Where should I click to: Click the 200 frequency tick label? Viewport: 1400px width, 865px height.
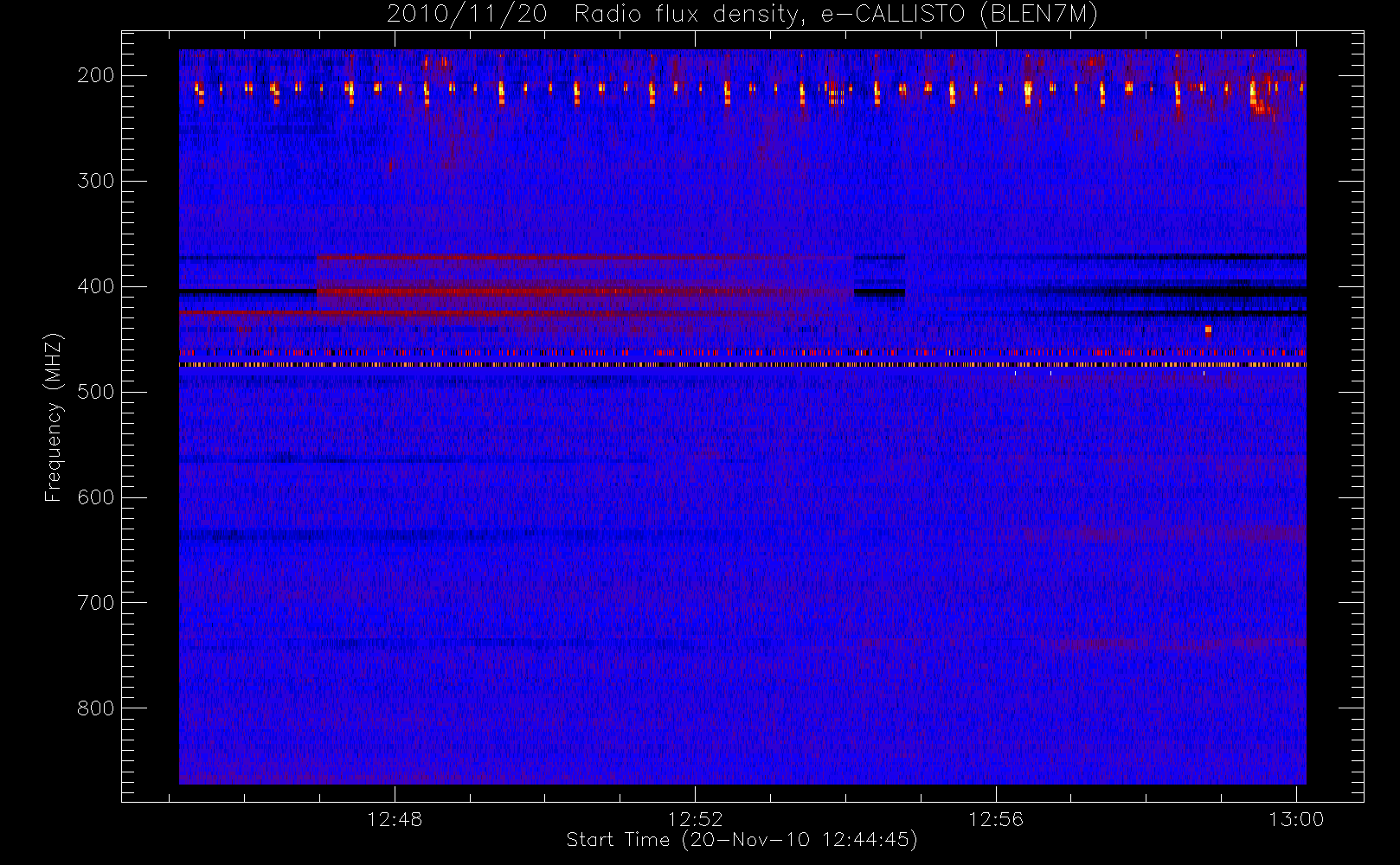click(x=96, y=75)
